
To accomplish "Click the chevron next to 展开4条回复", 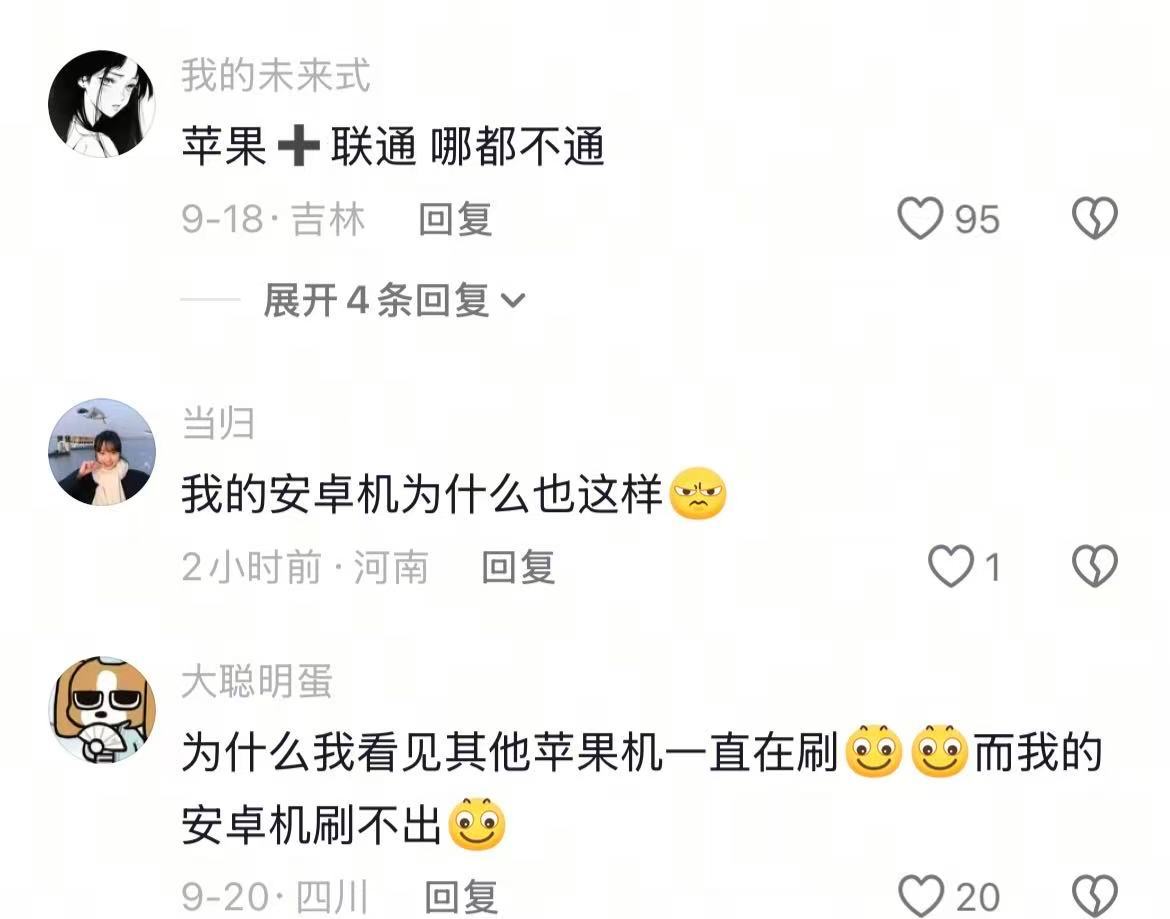I will click(513, 301).
